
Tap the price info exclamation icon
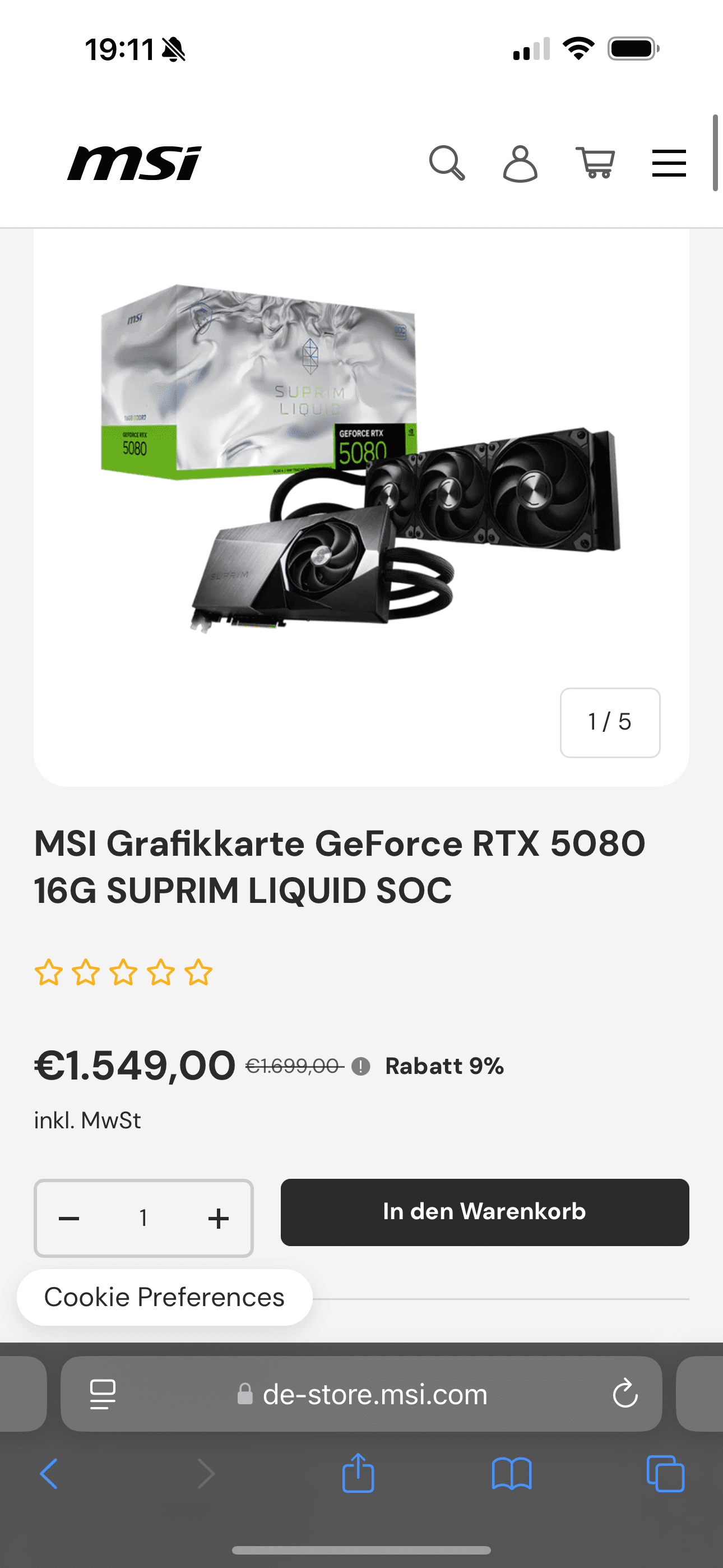pos(361,1067)
